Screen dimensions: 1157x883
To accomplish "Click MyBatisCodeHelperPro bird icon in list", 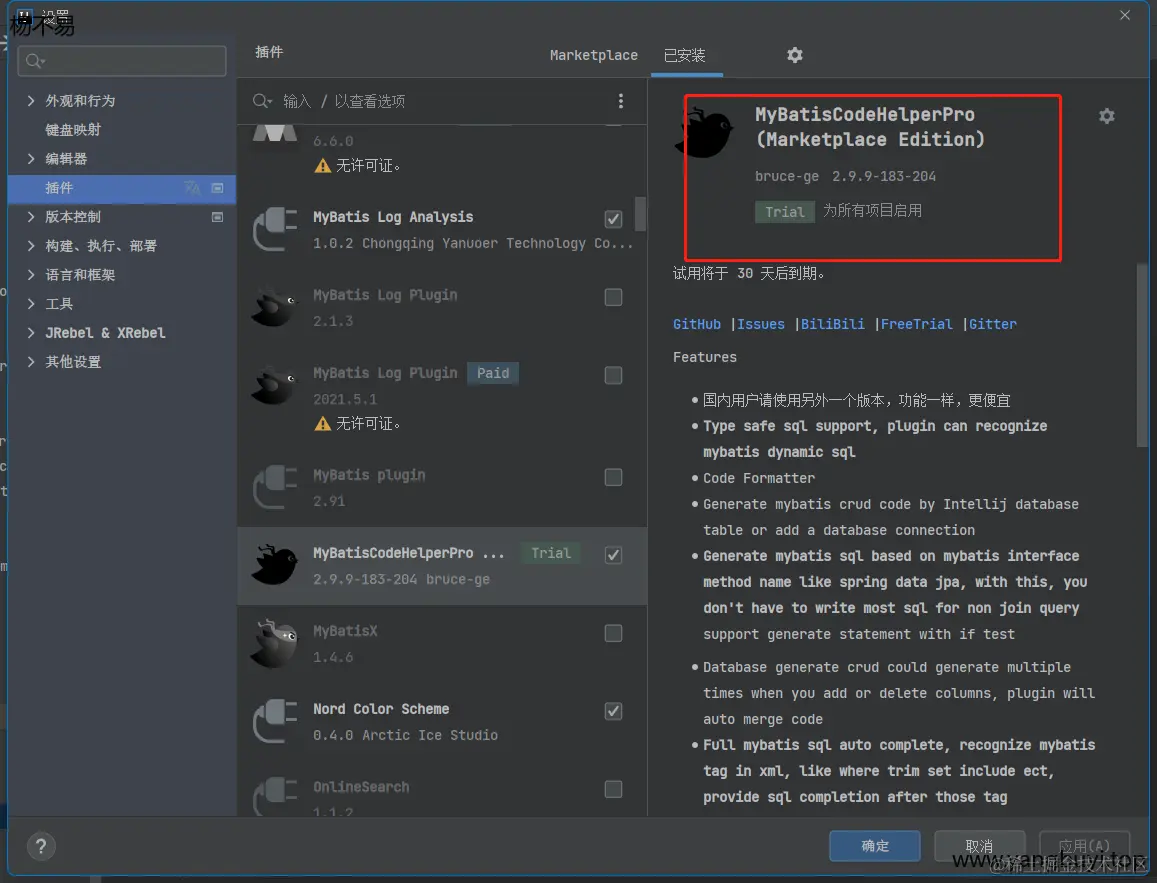I will point(274,565).
